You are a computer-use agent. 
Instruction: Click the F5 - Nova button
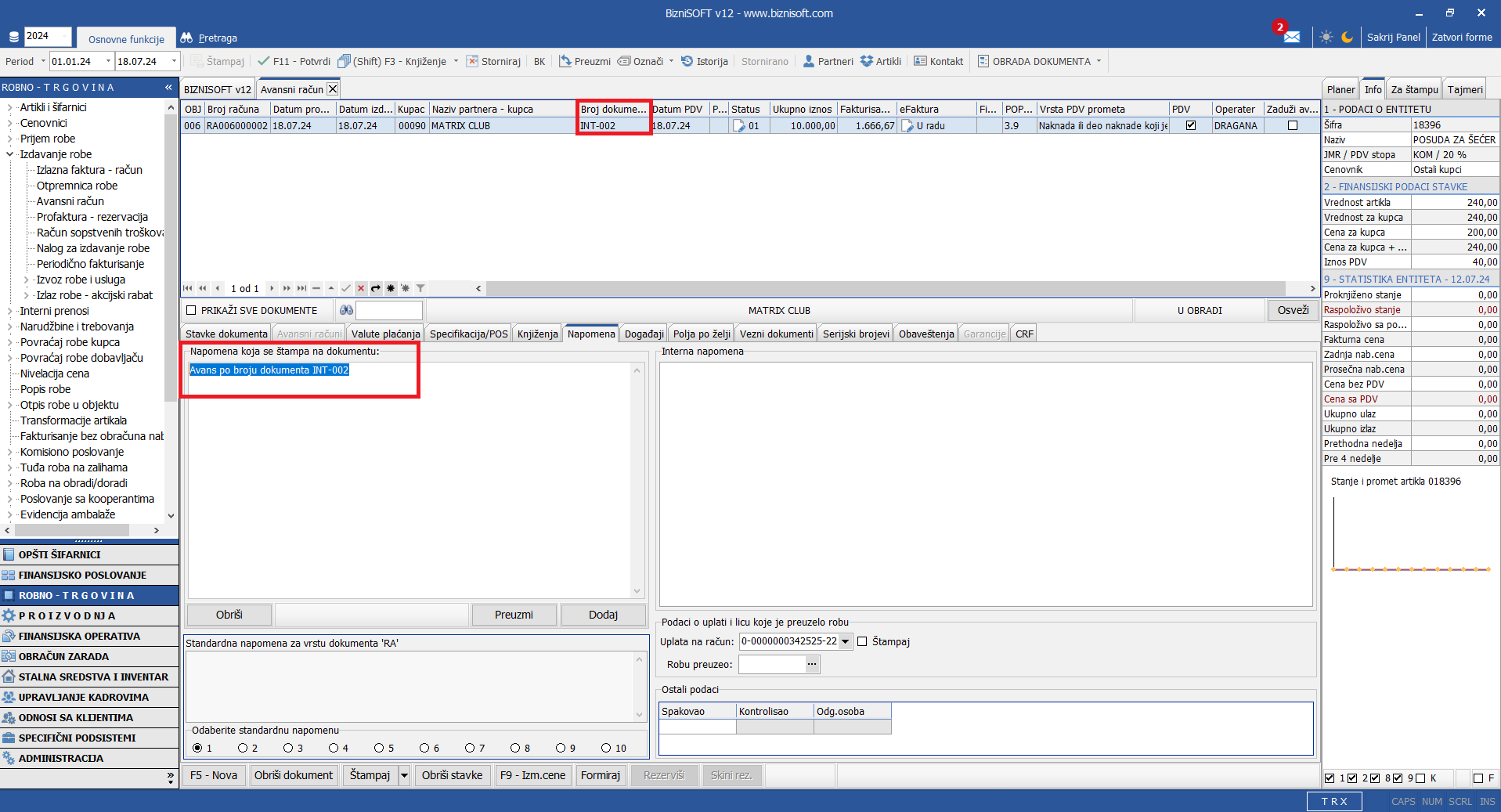click(x=213, y=775)
